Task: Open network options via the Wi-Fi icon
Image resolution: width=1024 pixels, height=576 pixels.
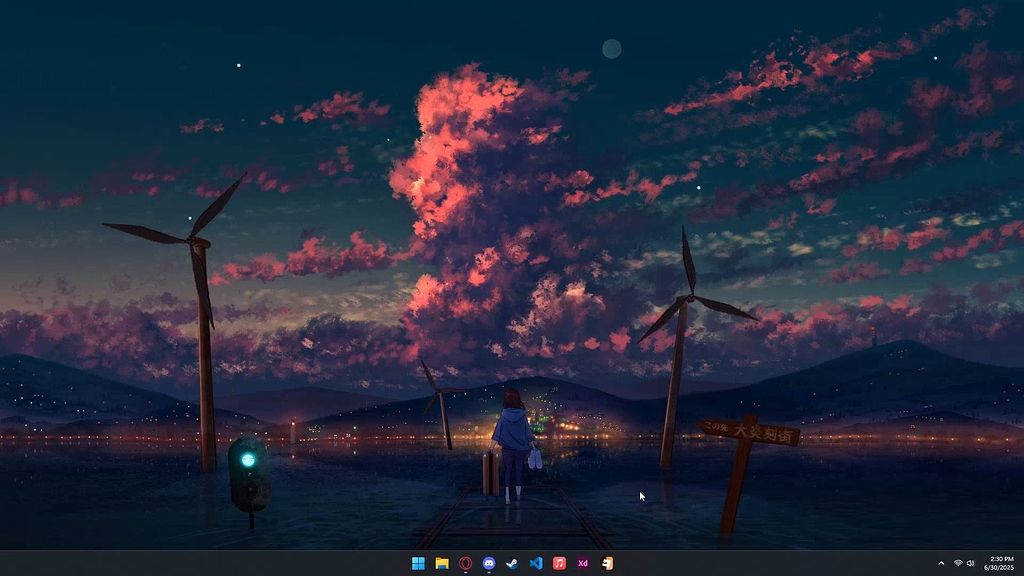Action: (957, 563)
